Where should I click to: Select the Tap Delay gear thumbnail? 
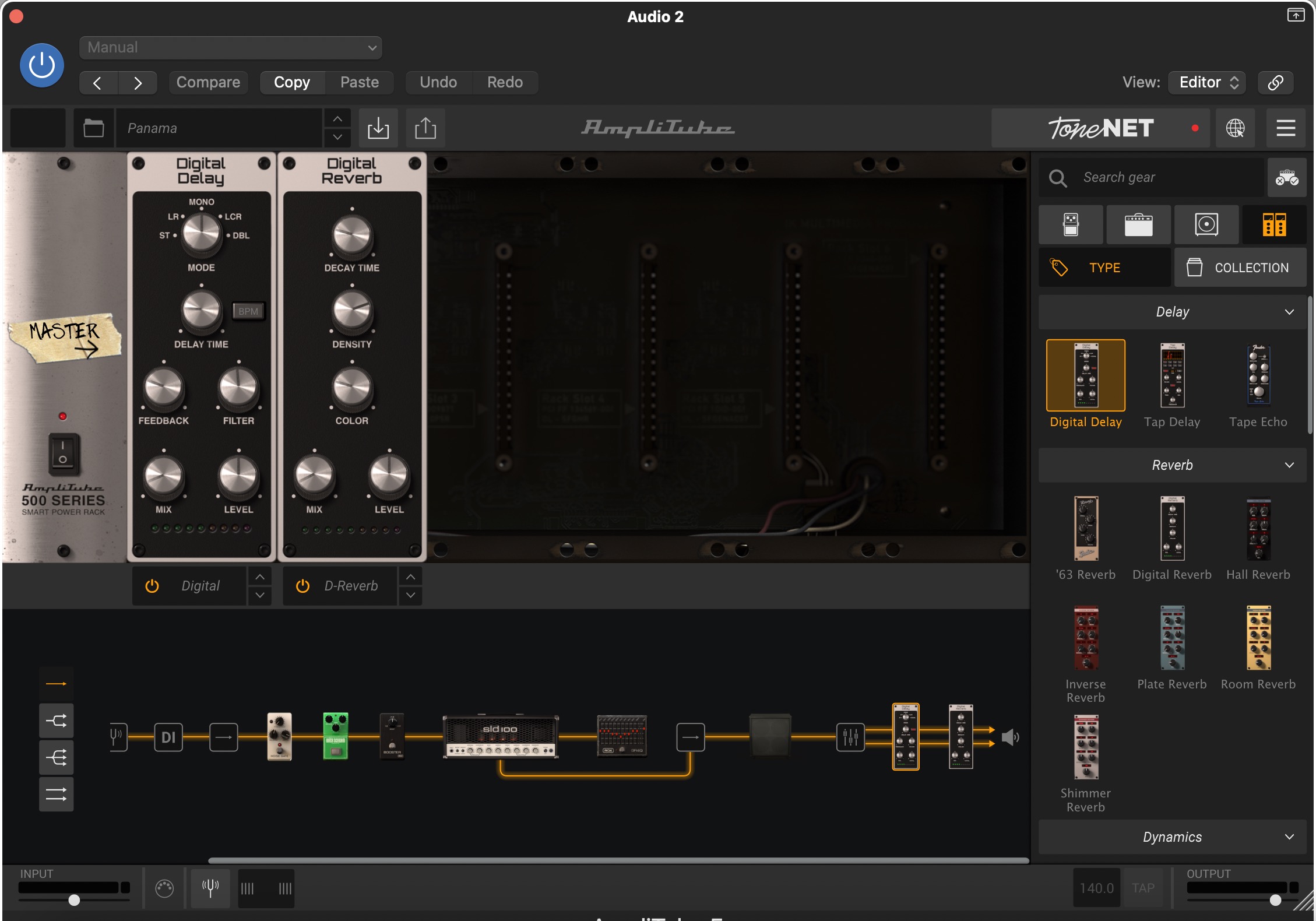click(x=1172, y=376)
